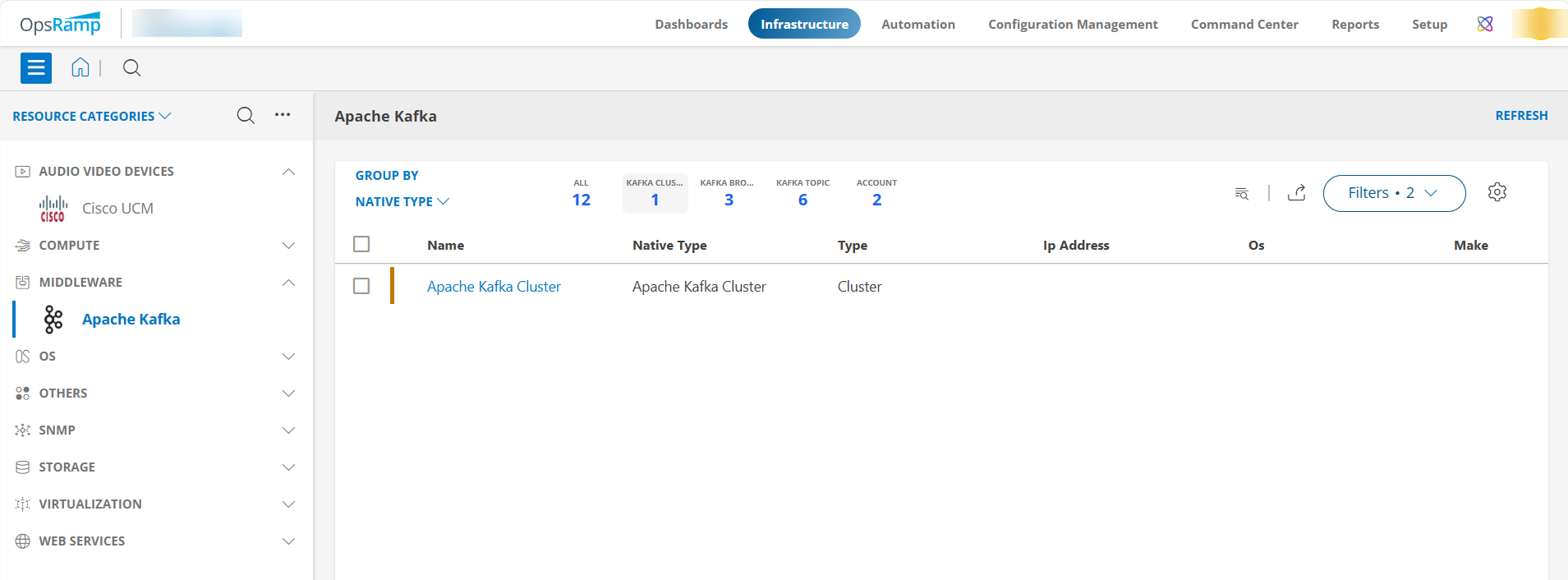Open the colorful atom icon in header
Image resolution: width=1568 pixels, height=580 pixels.
click(1484, 24)
